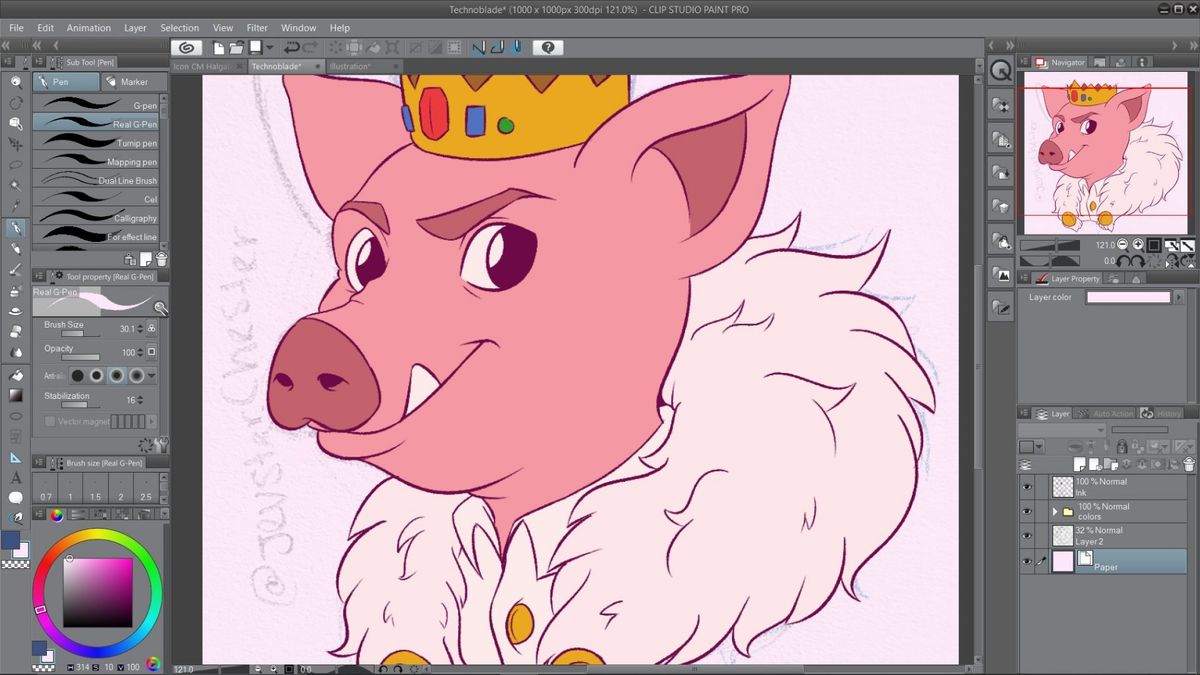Click Quick Access icon in right dock
This screenshot has width=1200, height=675.
(1000, 71)
